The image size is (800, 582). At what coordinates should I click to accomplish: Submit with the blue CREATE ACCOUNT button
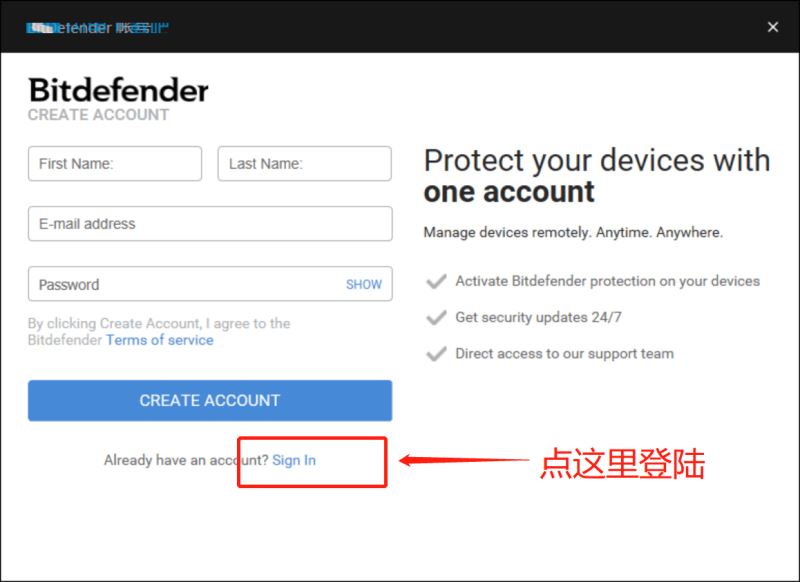(210, 400)
